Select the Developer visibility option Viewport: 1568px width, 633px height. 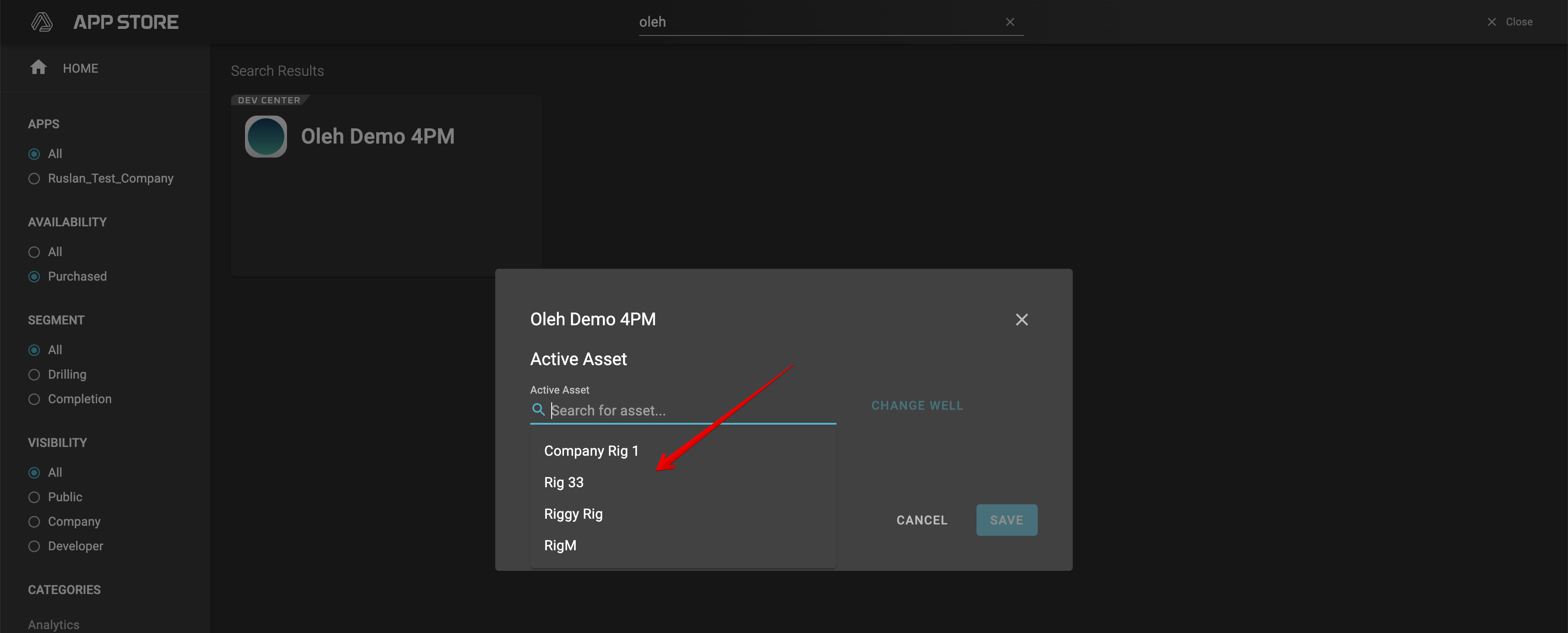click(x=34, y=546)
